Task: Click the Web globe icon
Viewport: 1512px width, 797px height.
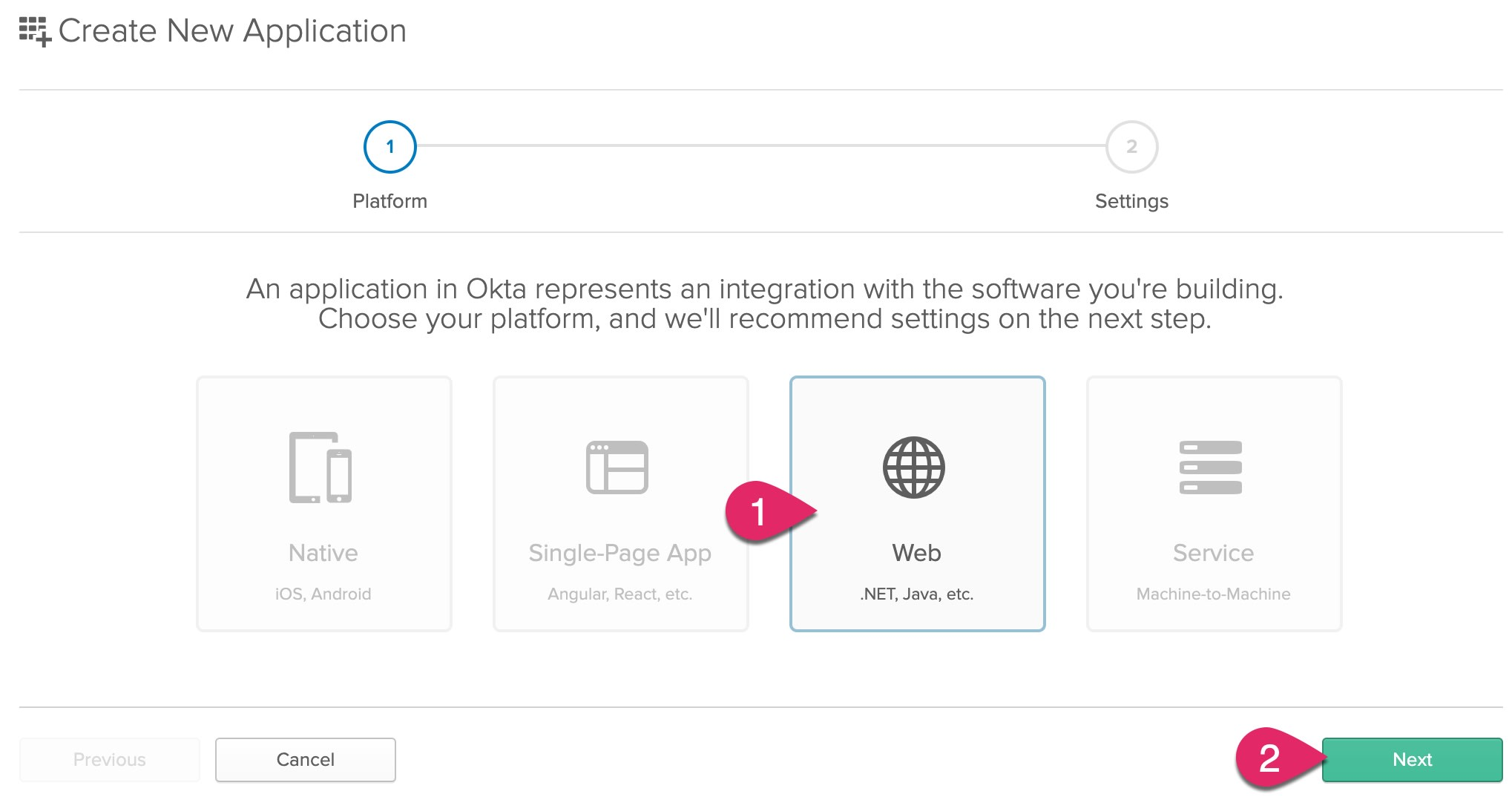Action: [914, 468]
